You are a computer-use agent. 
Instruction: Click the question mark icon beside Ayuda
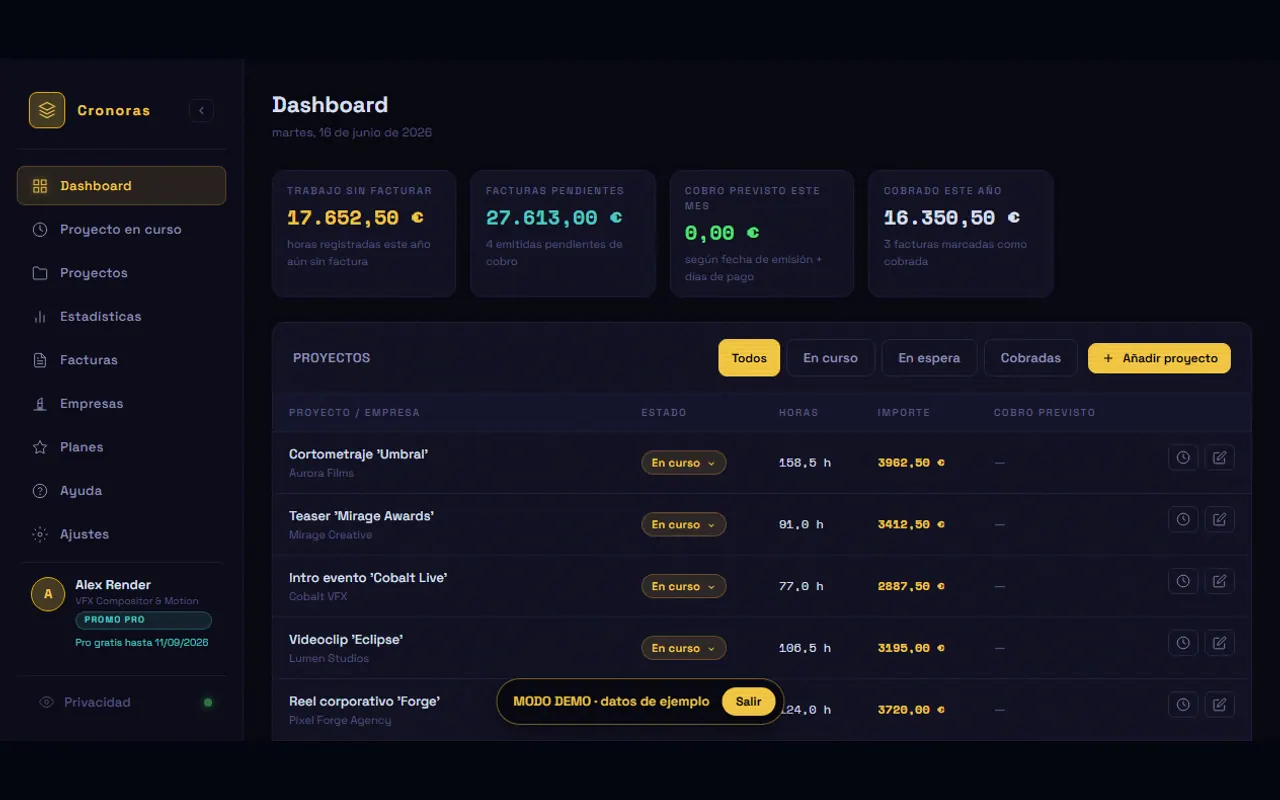pos(40,491)
